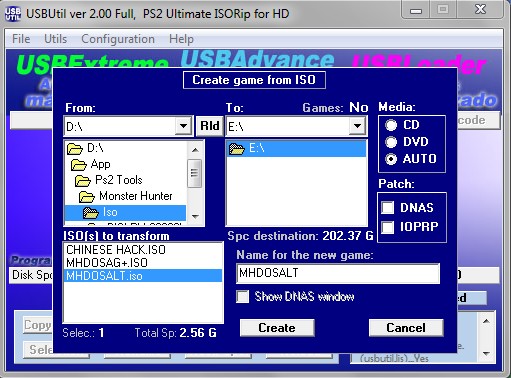Close the USBUtil window

point(480,10)
